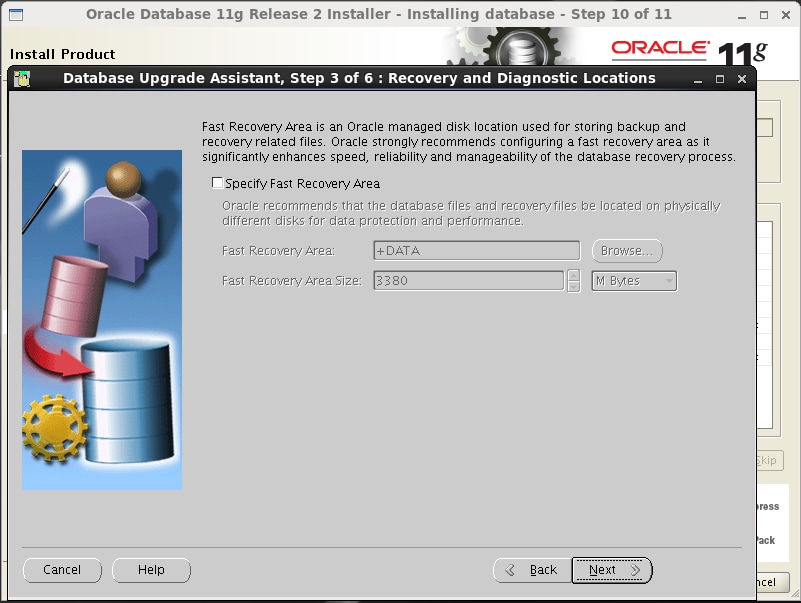Open the M Bytes unit dropdown
Screen dimensions: 801x603
(634, 281)
